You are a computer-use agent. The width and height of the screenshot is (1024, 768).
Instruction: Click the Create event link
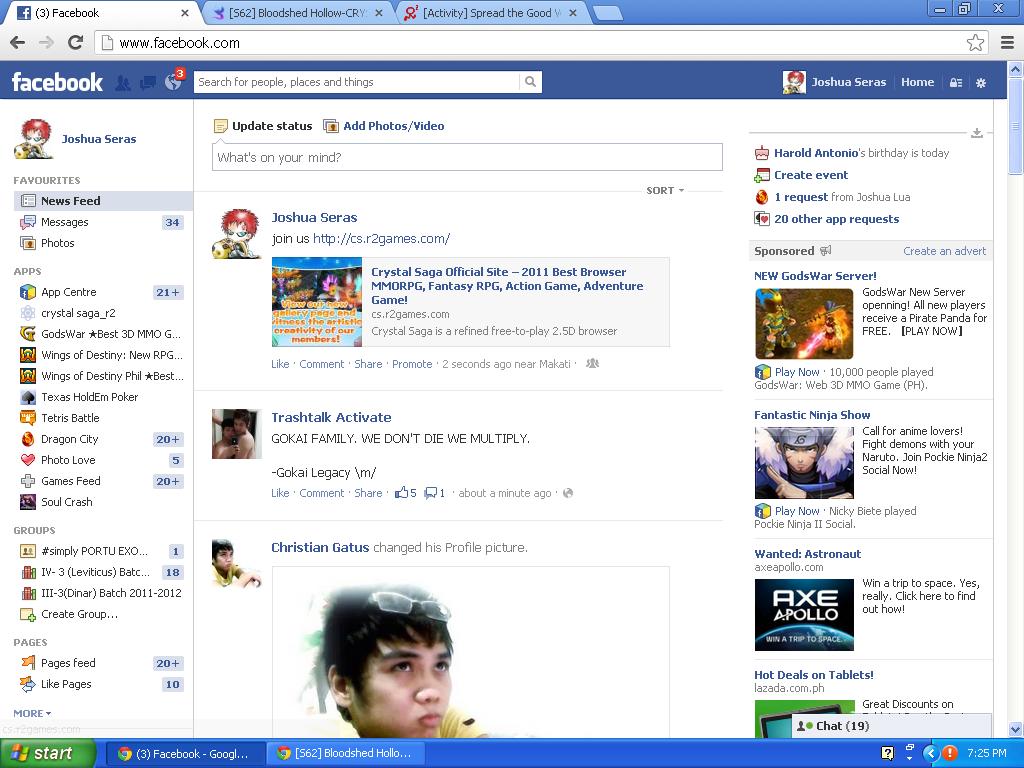tap(810, 175)
